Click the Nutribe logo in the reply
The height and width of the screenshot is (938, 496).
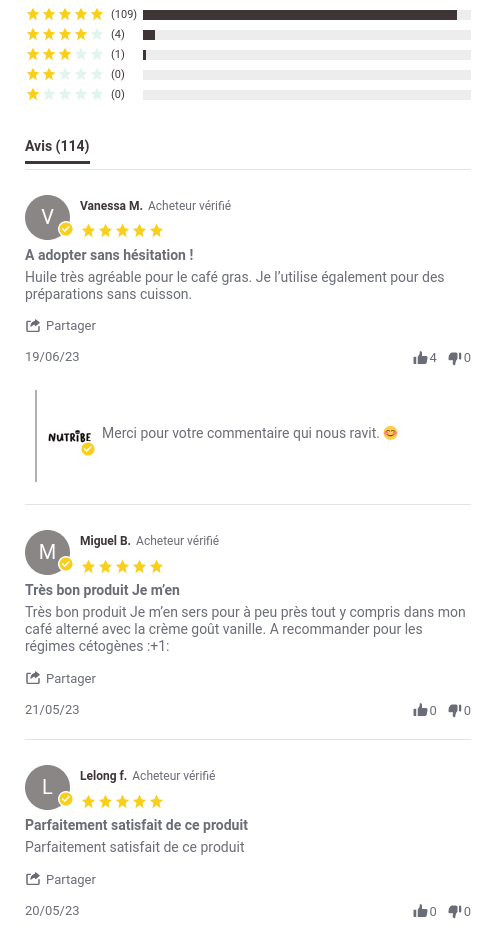coord(69,437)
